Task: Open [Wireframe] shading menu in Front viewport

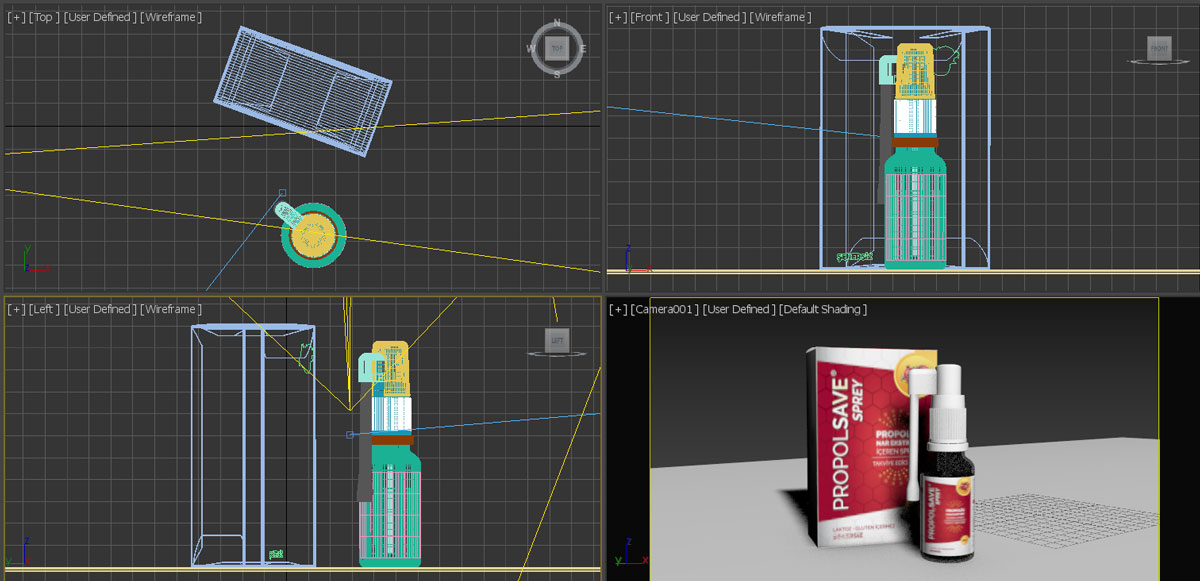Action: (781, 17)
